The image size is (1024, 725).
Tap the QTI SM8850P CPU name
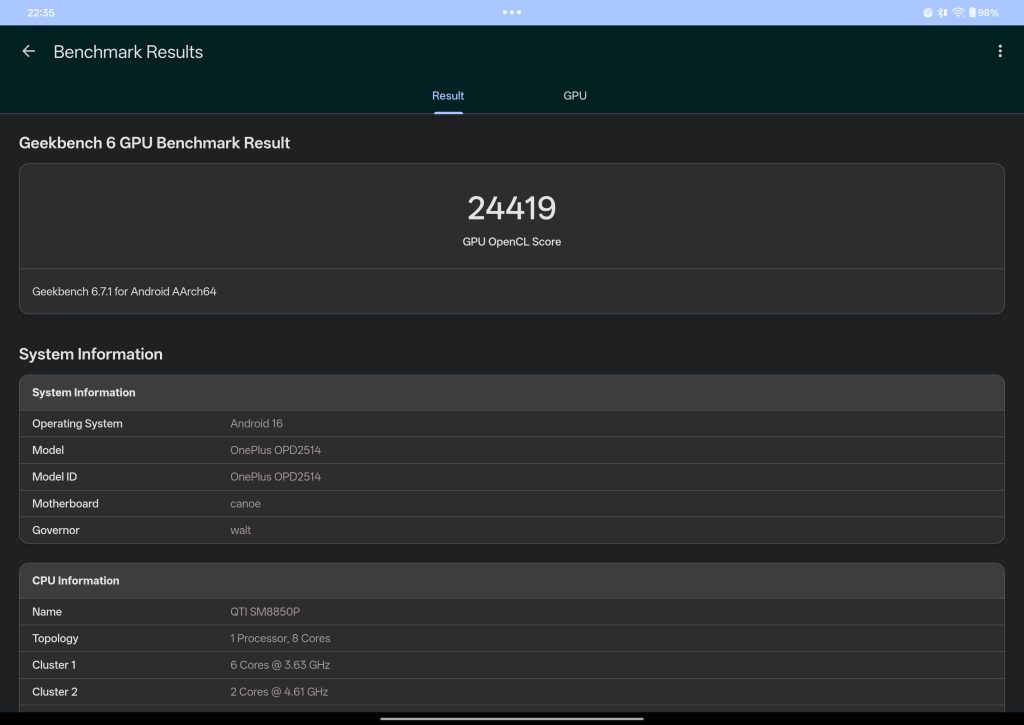coord(265,611)
